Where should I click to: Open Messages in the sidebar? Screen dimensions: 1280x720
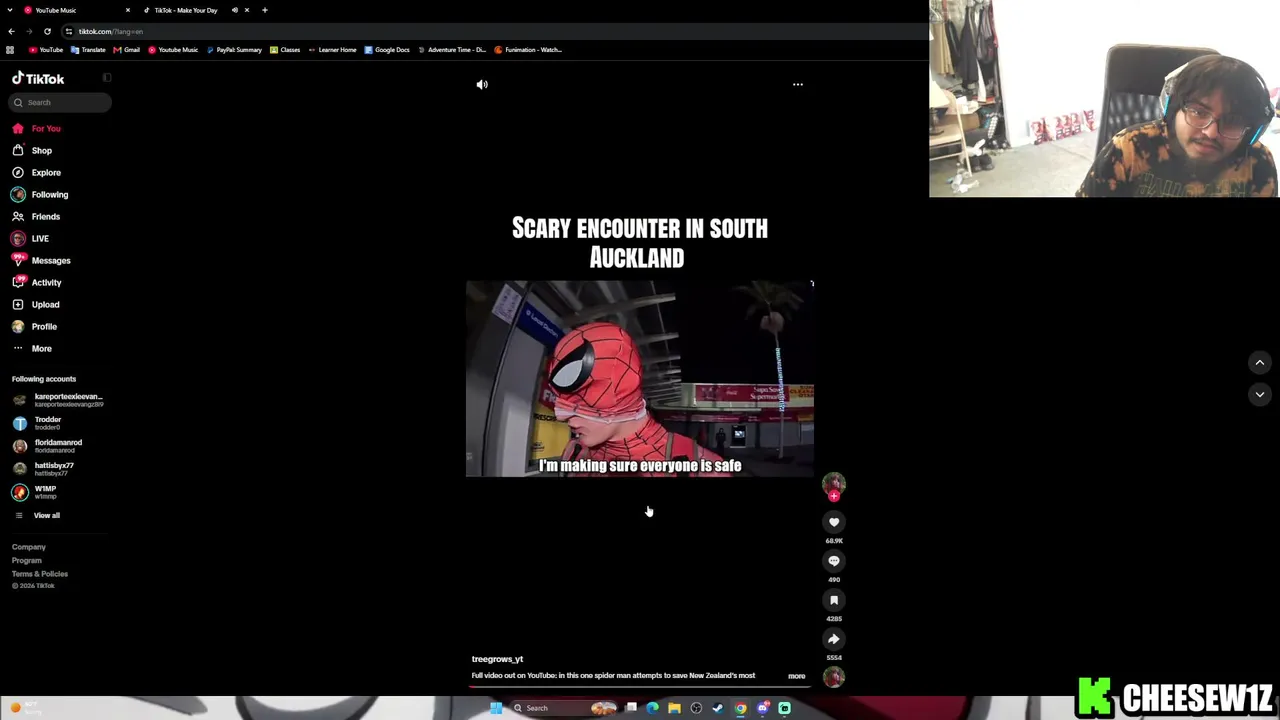41,260
